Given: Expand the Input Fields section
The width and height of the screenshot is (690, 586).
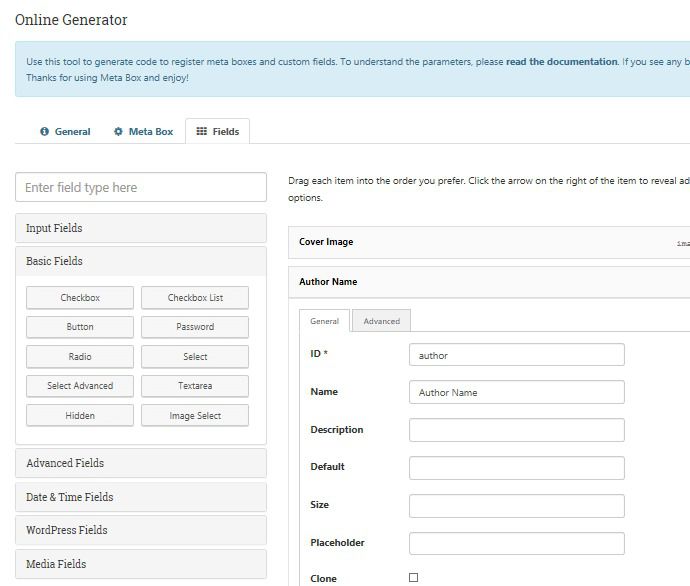Looking at the screenshot, I should (141, 228).
